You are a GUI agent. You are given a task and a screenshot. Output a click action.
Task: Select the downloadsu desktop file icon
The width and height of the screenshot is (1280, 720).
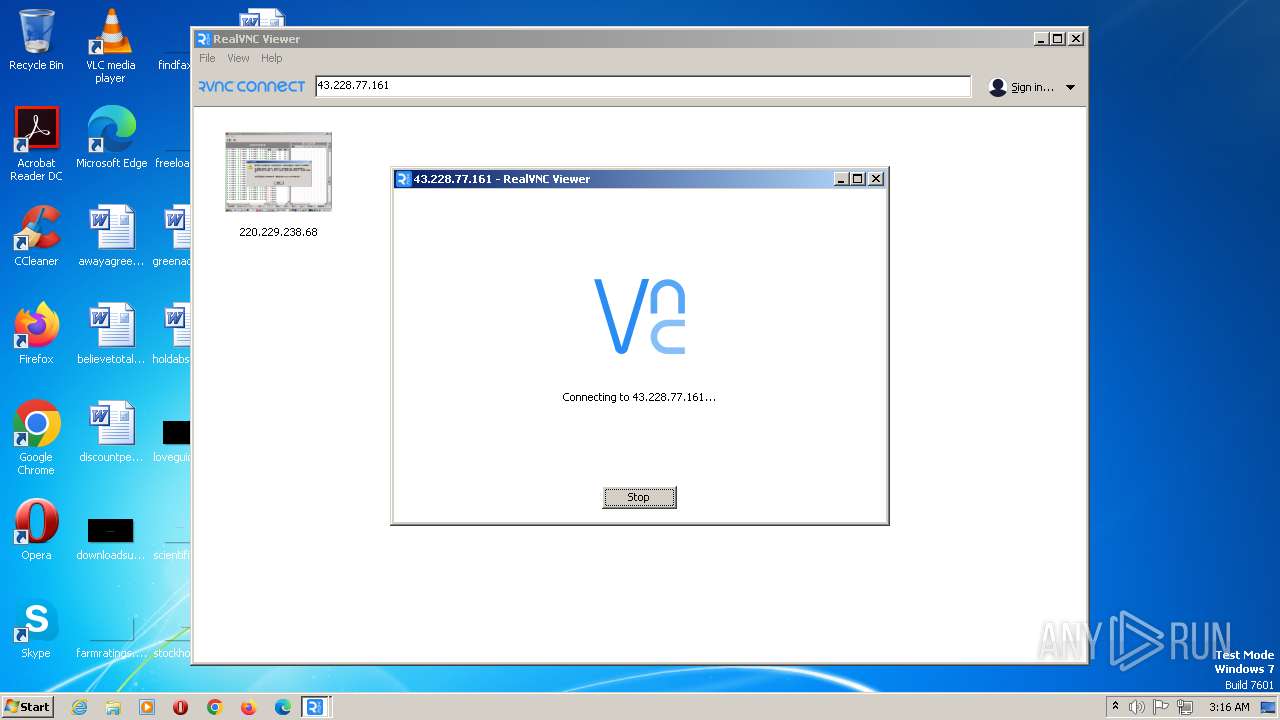pyautogui.click(x=110, y=538)
